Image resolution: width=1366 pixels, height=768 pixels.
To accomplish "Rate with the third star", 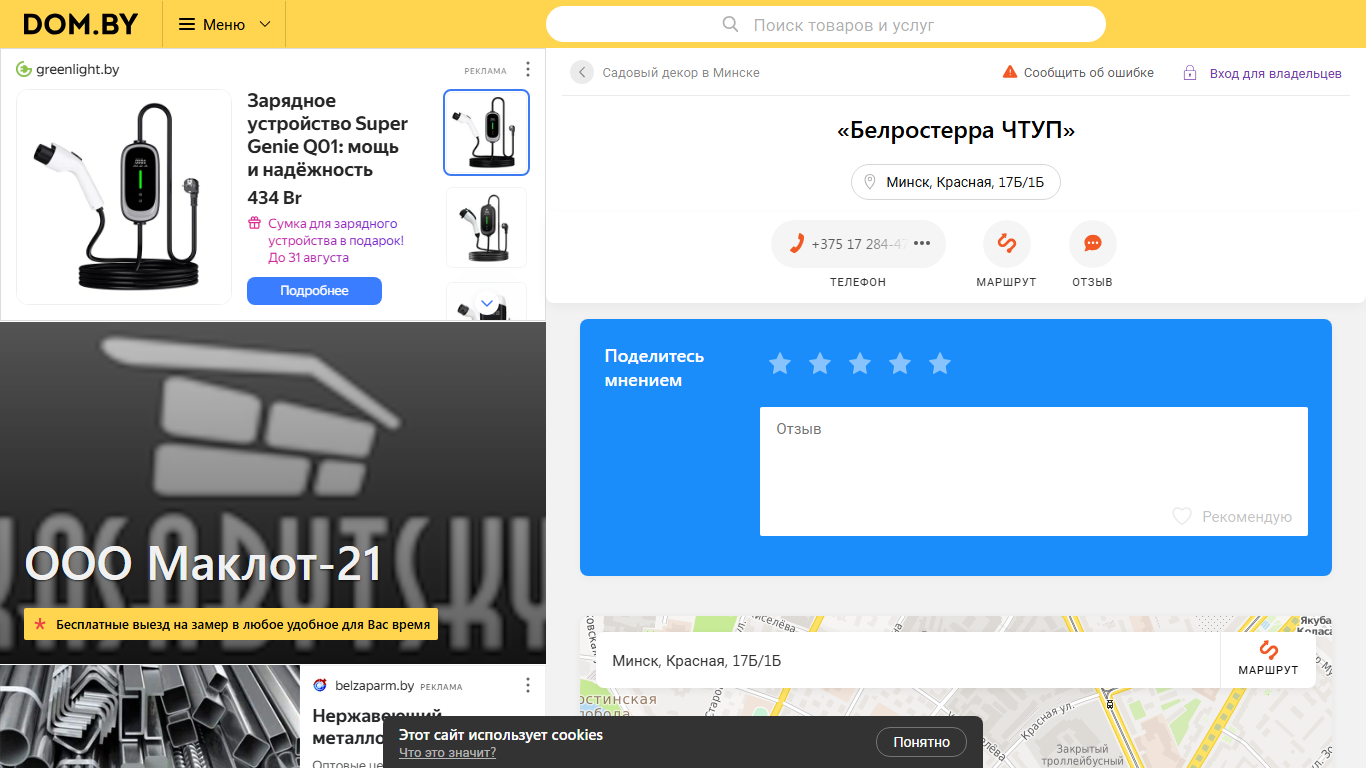I will tap(860, 363).
